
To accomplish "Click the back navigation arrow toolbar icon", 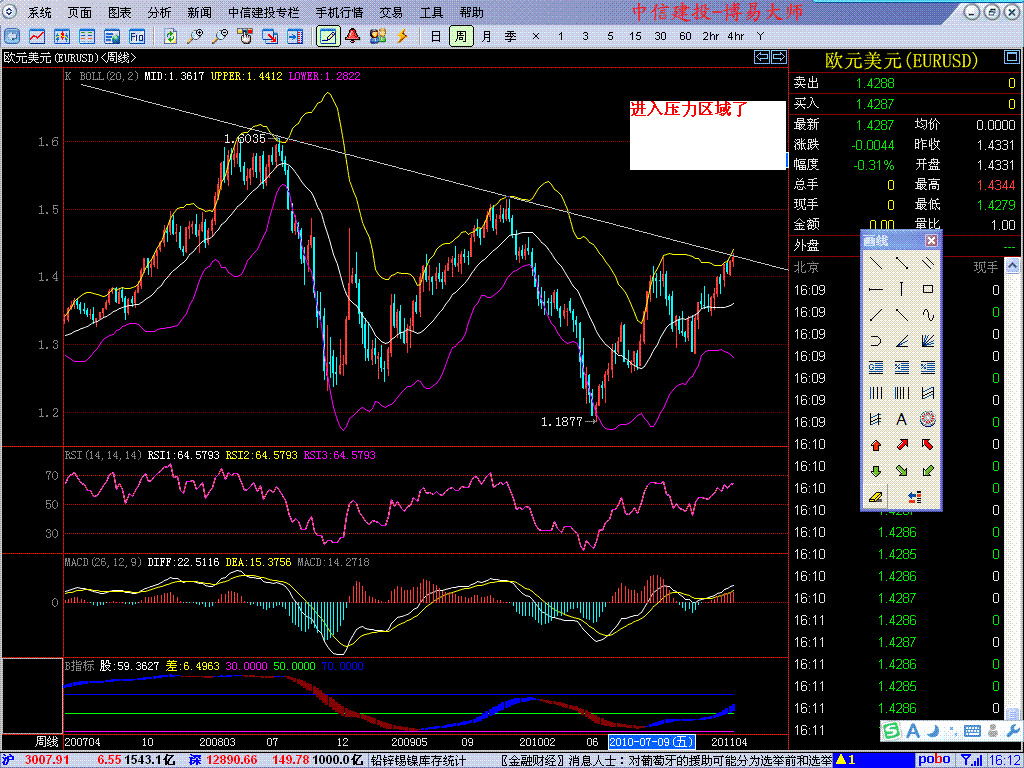I will [12, 36].
